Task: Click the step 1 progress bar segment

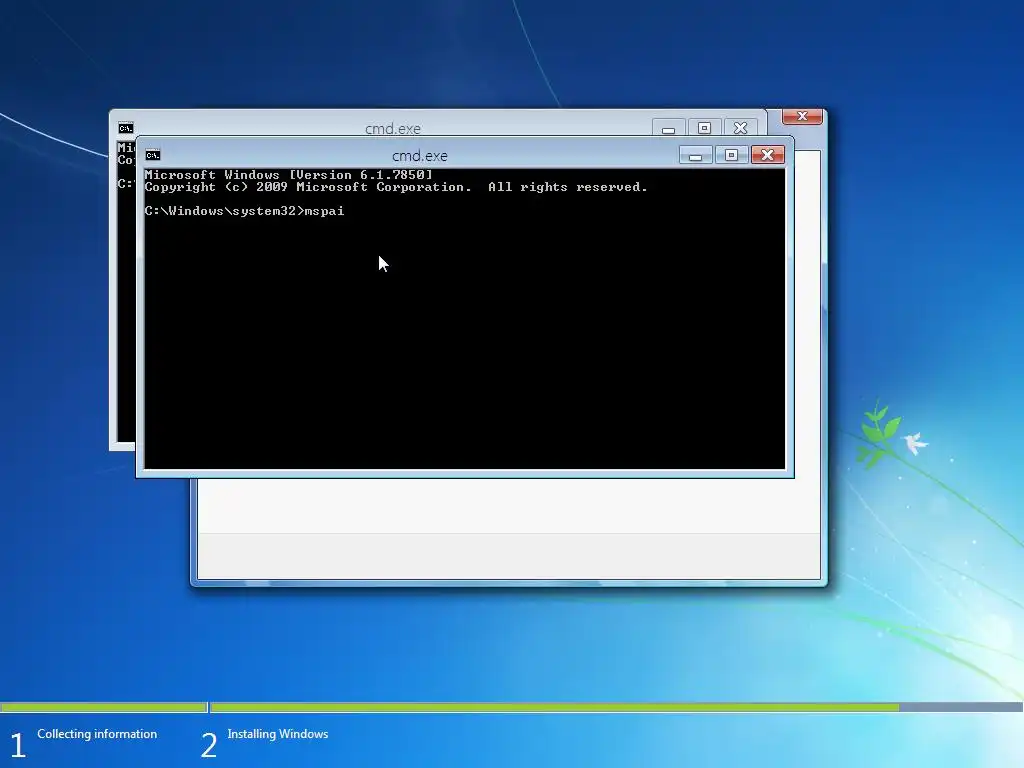Action: coord(103,707)
